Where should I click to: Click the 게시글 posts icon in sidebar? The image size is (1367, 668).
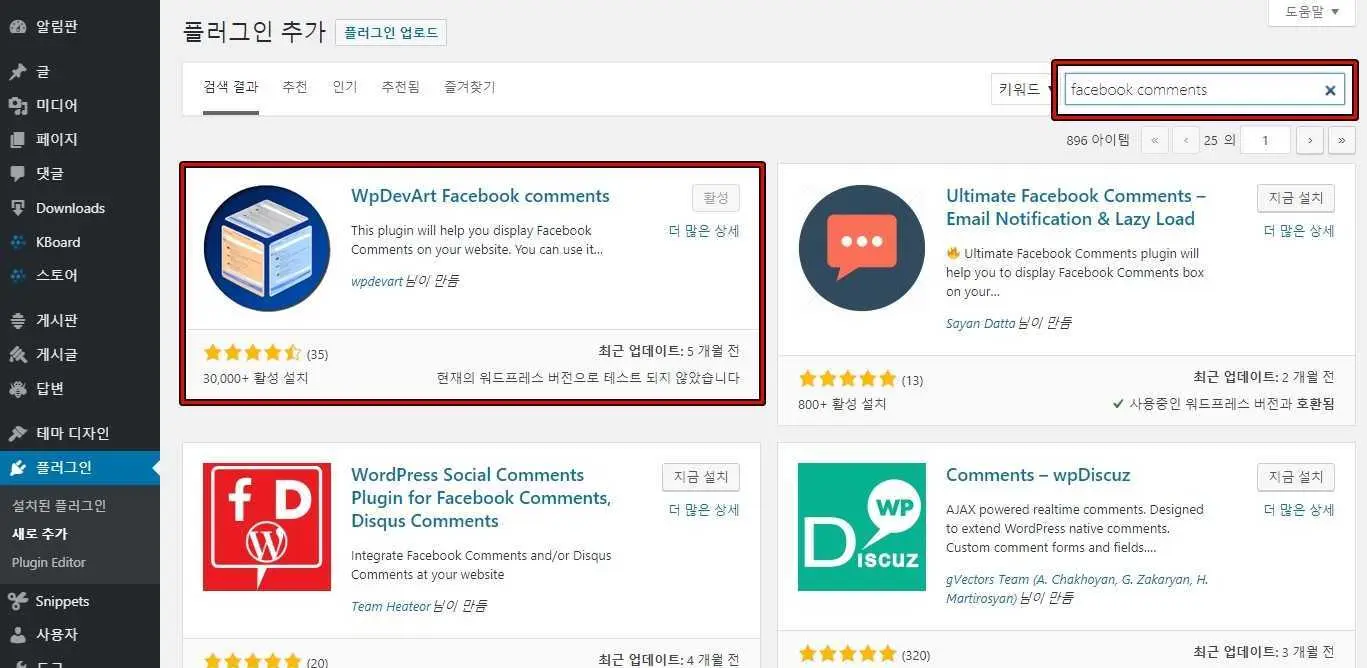click(18, 355)
